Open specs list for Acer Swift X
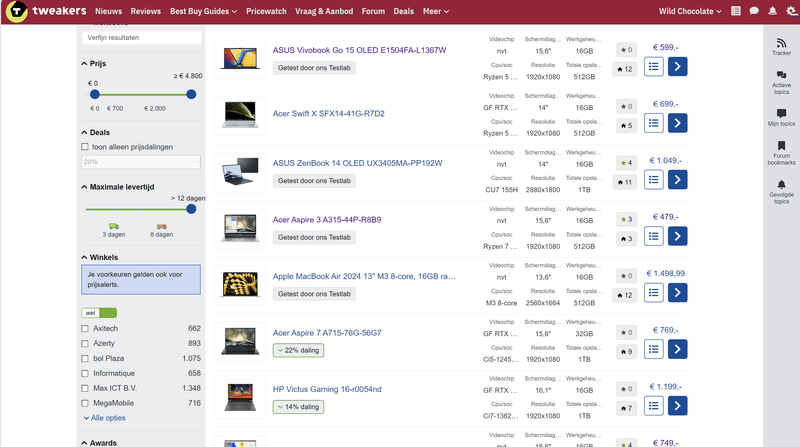The height and width of the screenshot is (447, 800). 654,123
